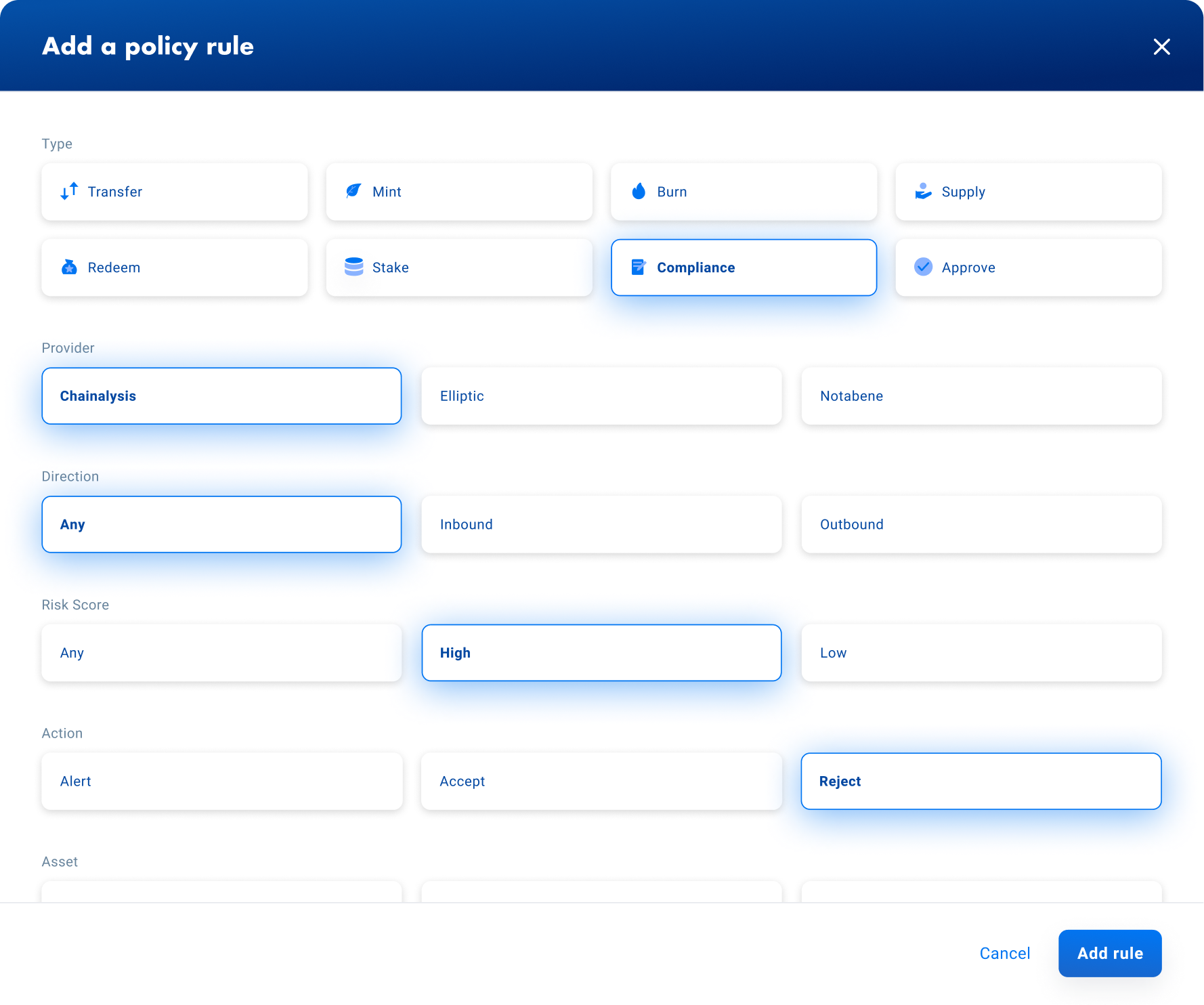This screenshot has width=1204, height=1005.
Task: Click the Burn droplet icon
Action: (638, 191)
